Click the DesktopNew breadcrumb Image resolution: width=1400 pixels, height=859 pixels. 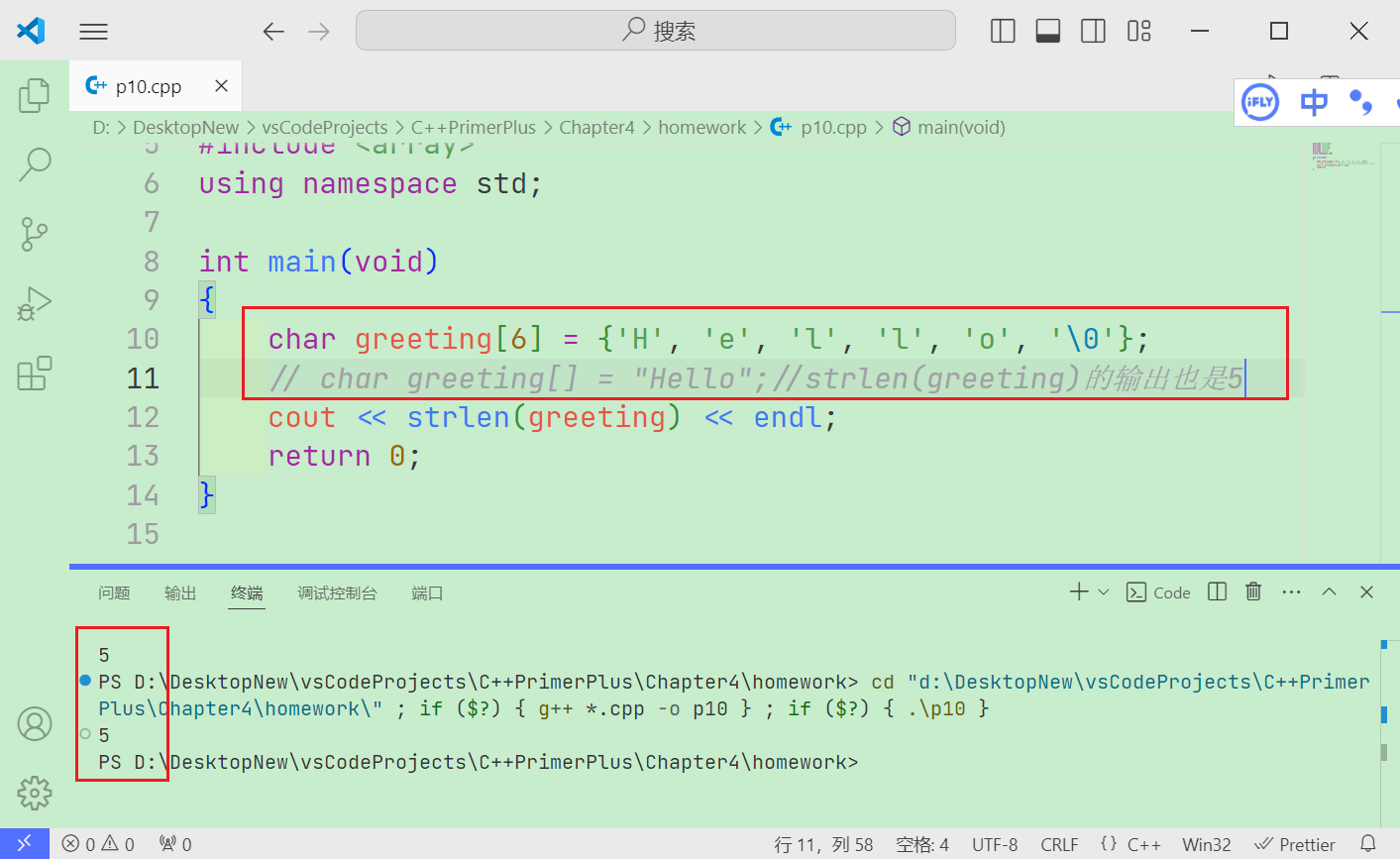pyautogui.click(x=186, y=128)
